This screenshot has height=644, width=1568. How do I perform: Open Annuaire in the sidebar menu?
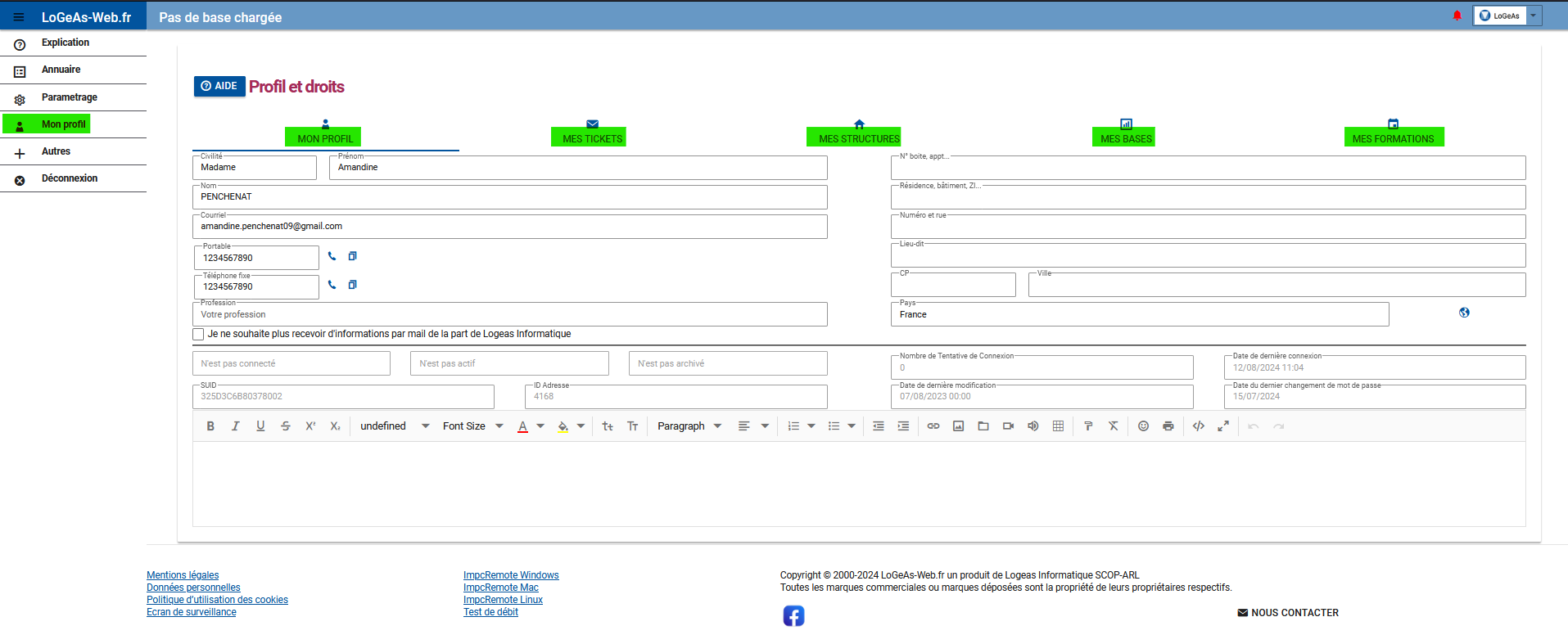coord(61,70)
